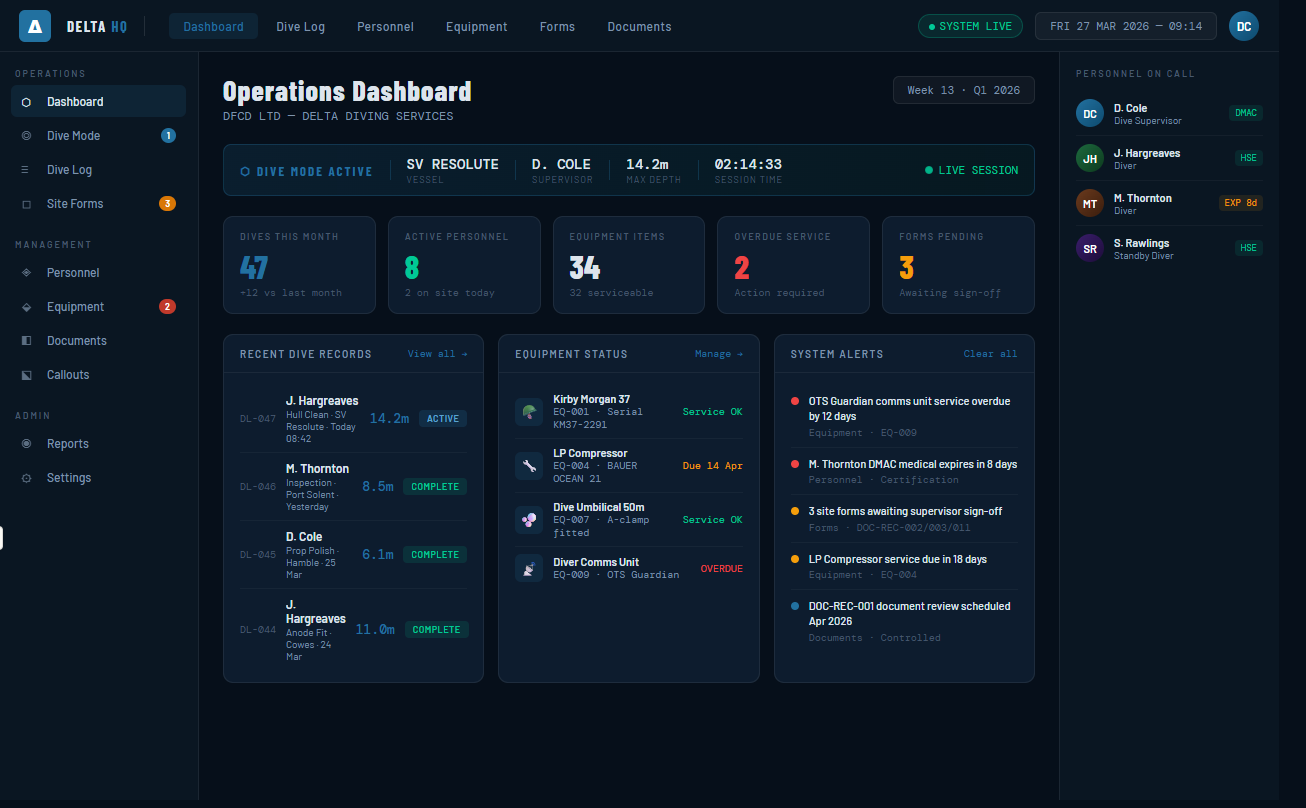Image resolution: width=1306 pixels, height=808 pixels.
Task: Switch to the Forms navigation tab
Action: click(557, 27)
